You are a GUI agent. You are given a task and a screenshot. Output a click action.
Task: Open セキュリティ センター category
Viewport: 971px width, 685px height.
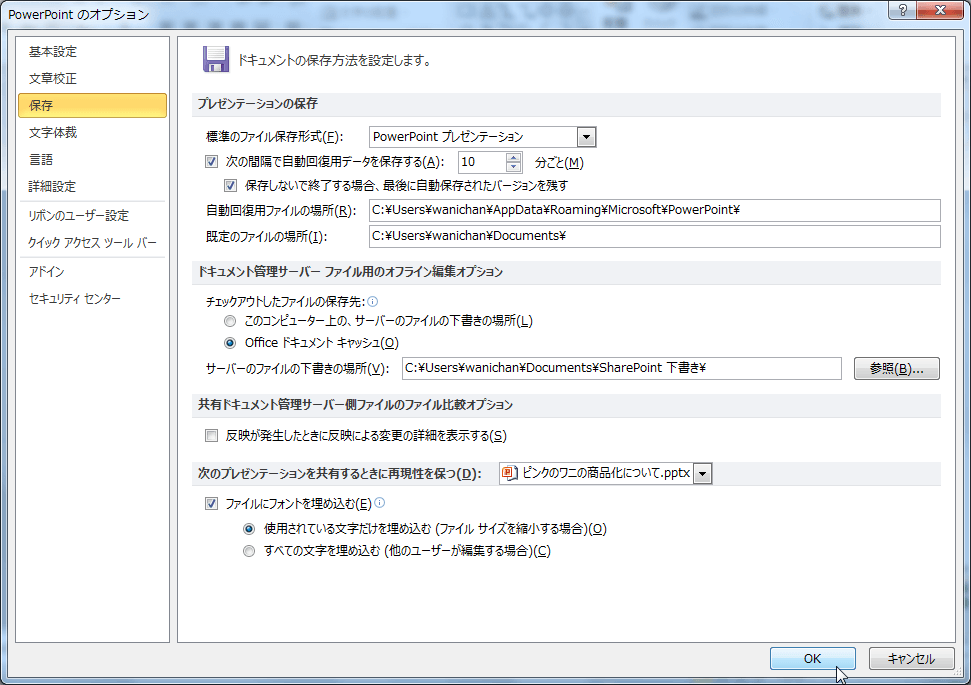pos(92,299)
